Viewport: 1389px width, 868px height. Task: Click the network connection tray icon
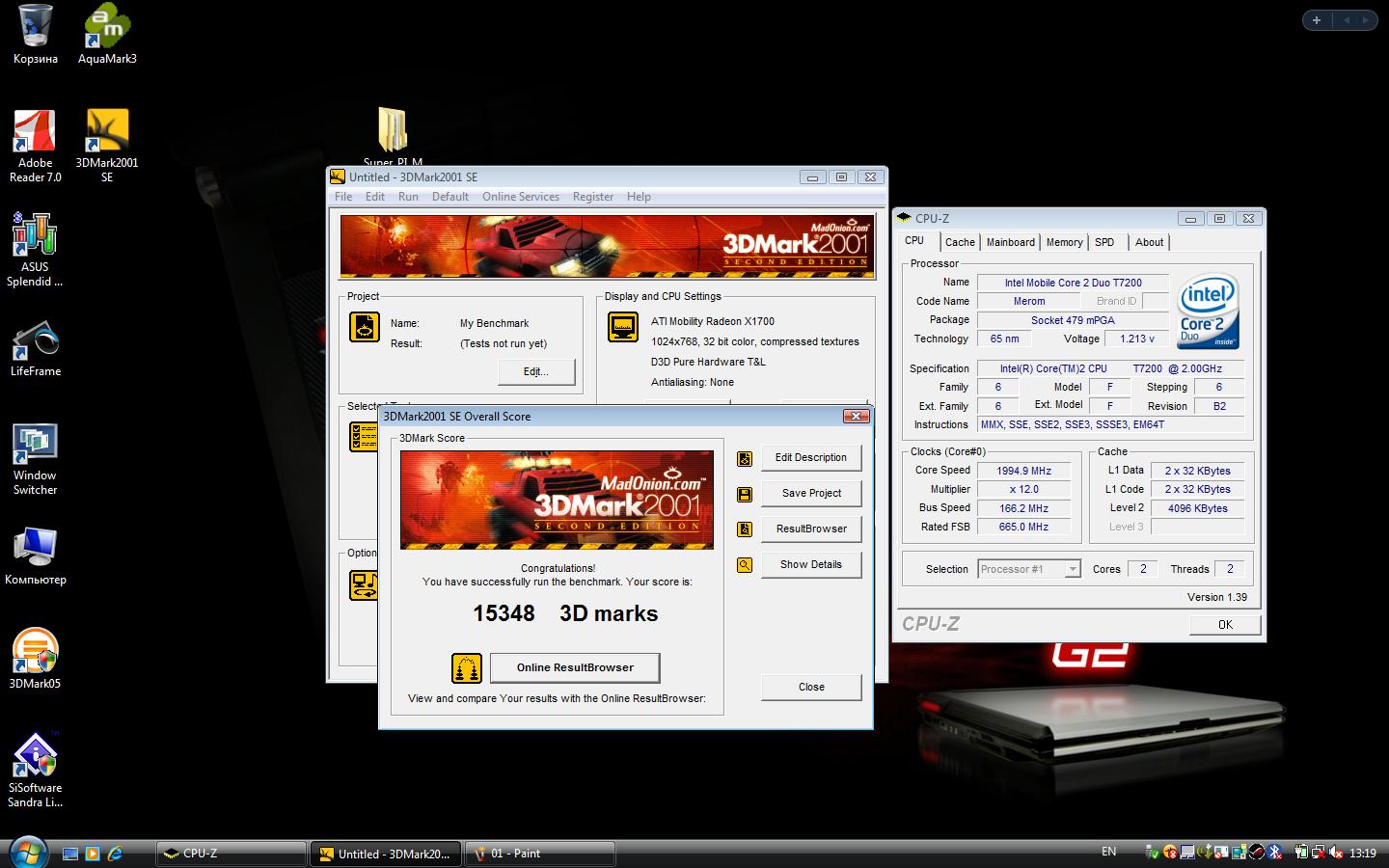1319,853
